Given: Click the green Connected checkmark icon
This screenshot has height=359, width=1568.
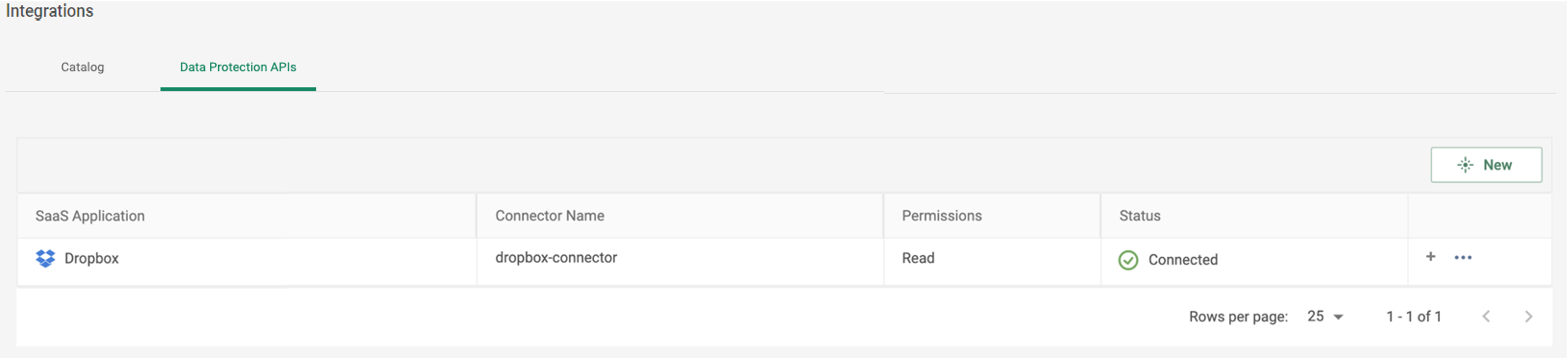Looking at the screenshot, I should click(x=1128, y=260).
